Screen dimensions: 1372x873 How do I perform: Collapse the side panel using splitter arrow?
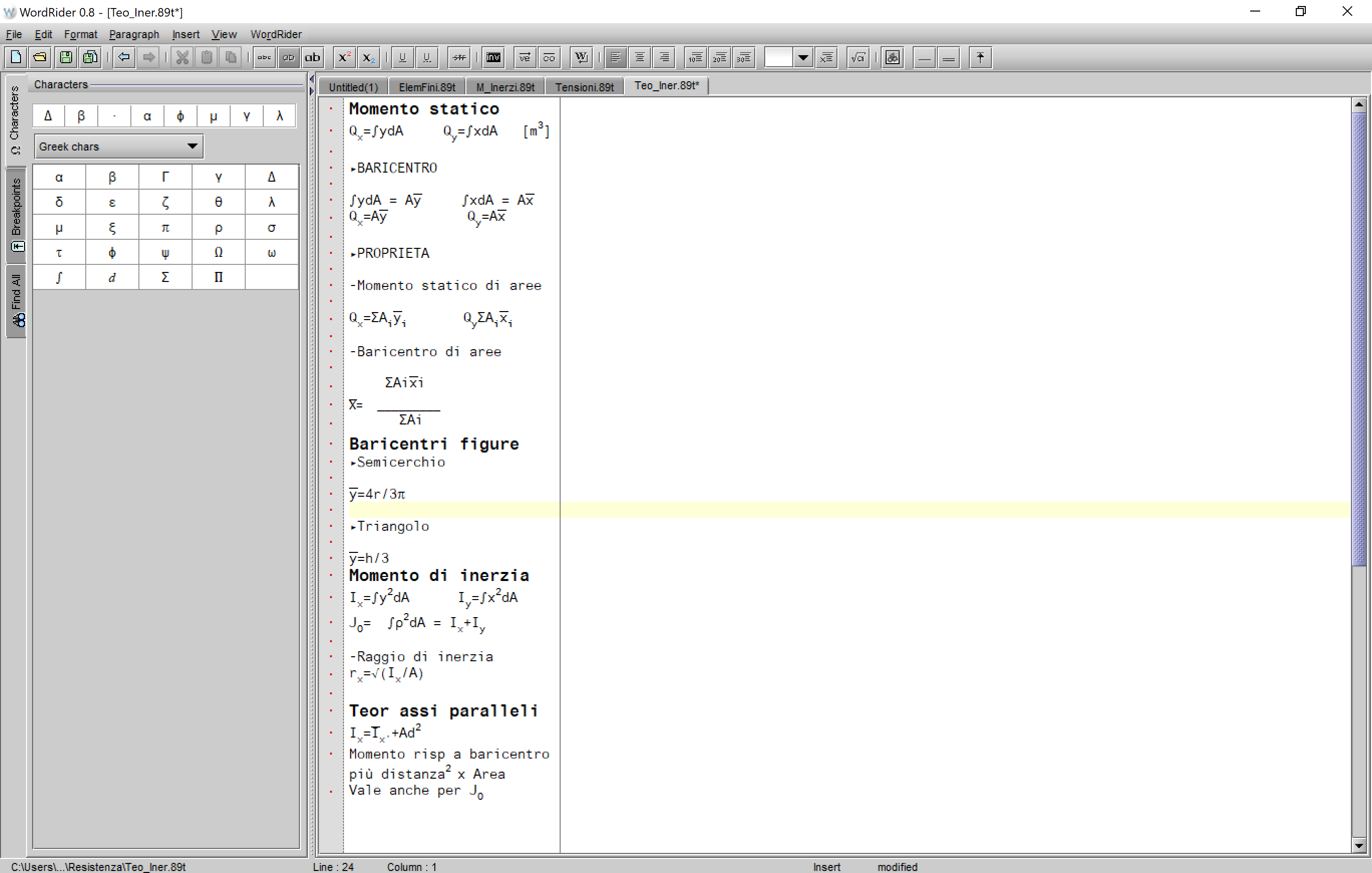(312, 79)
